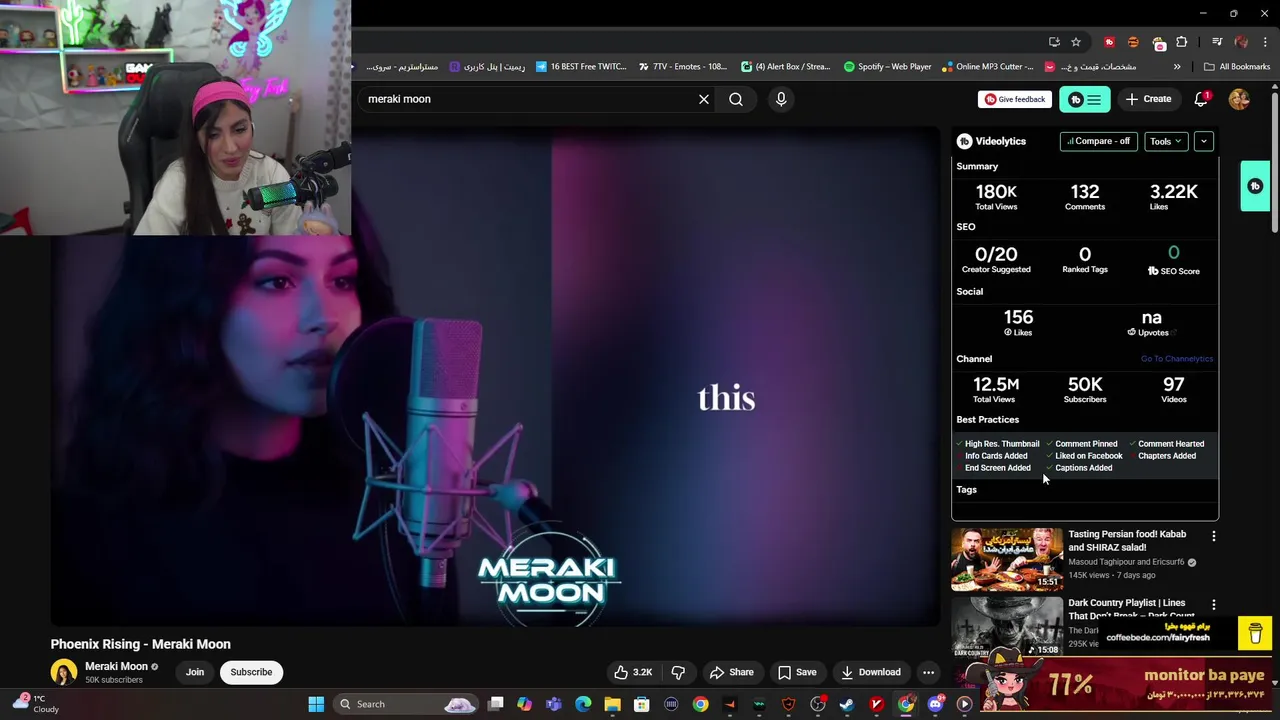Click the Meraki Moon channel avatar

pyautogui.click(x=64, y=672)
